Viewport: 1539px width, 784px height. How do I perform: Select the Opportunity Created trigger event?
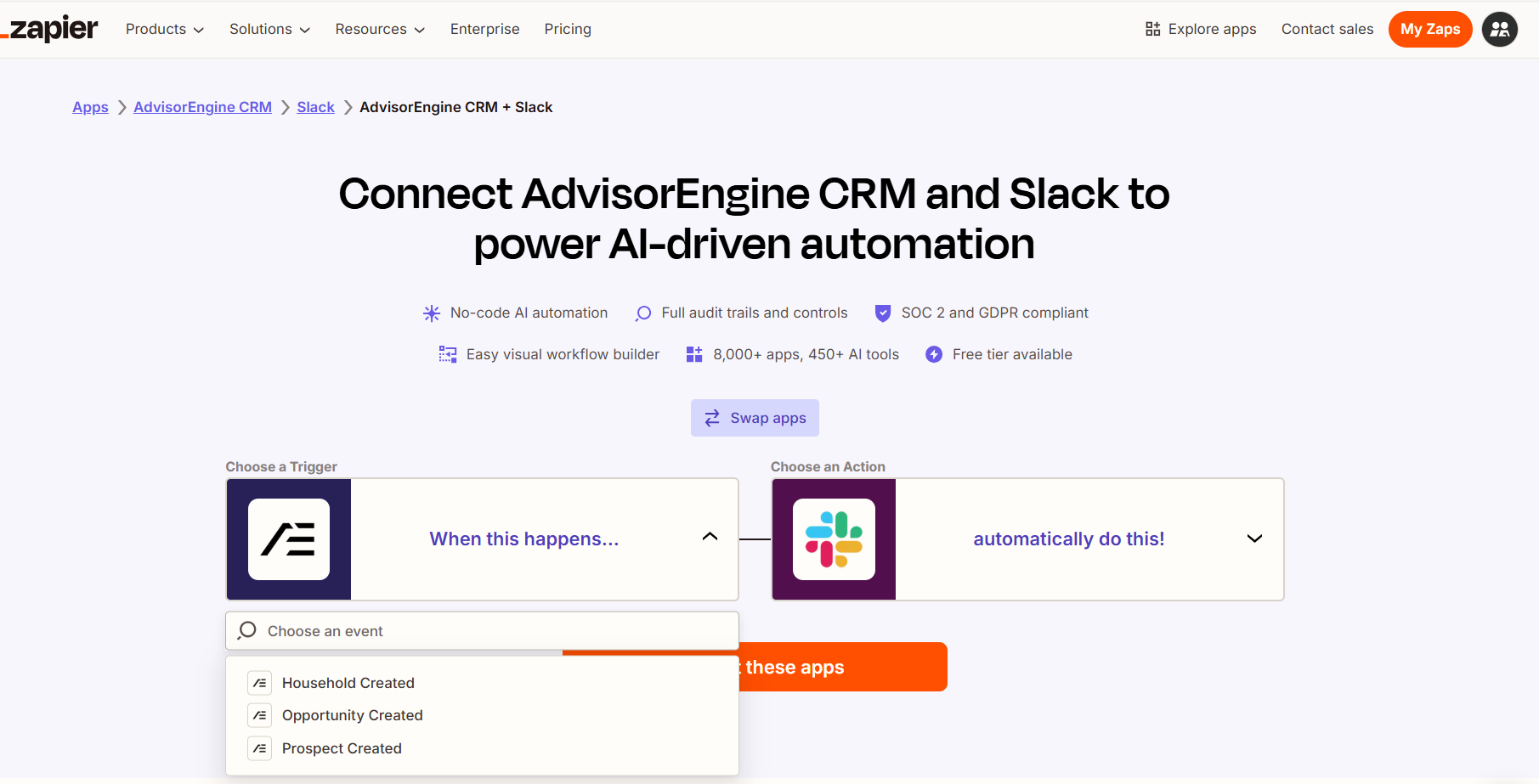352,715
